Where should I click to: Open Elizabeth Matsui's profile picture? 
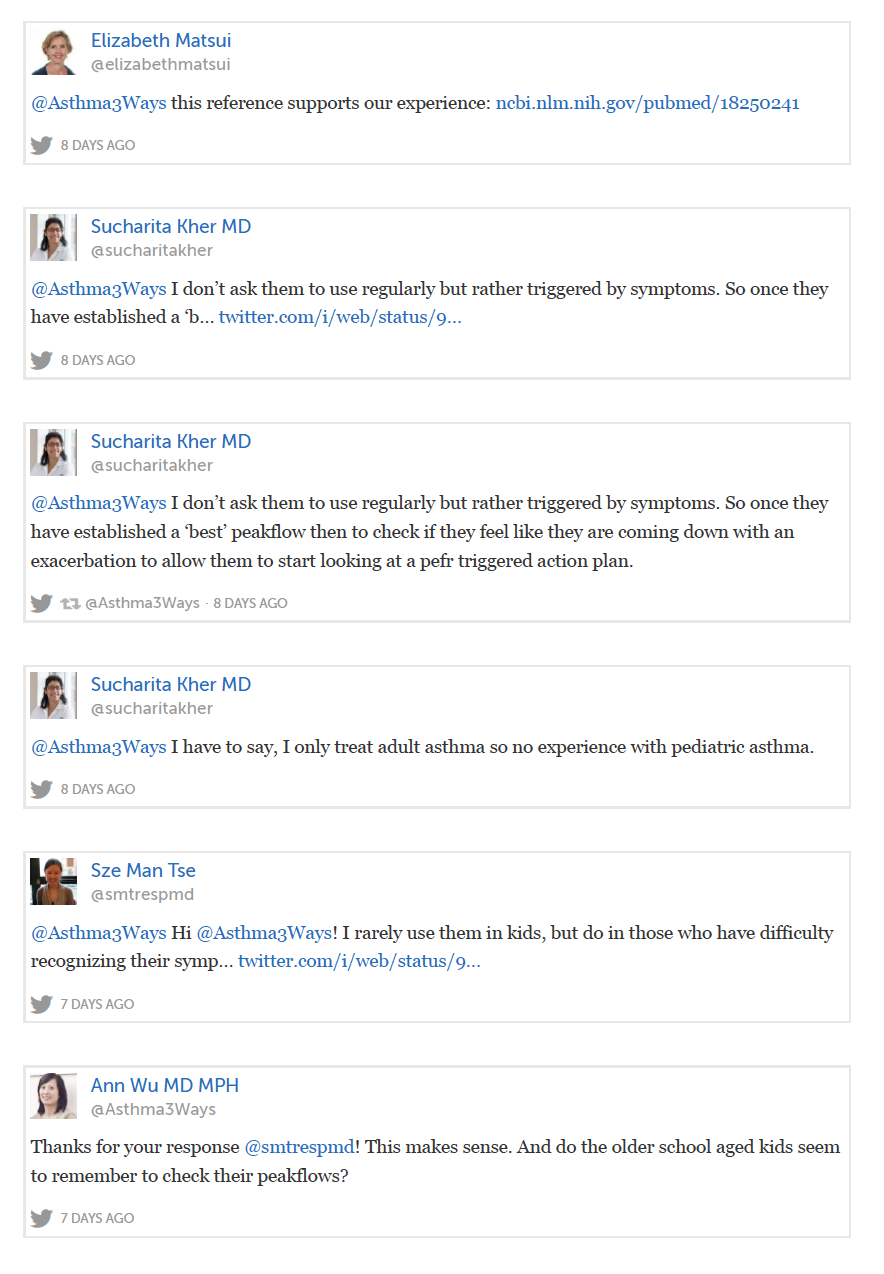(53, 52)
